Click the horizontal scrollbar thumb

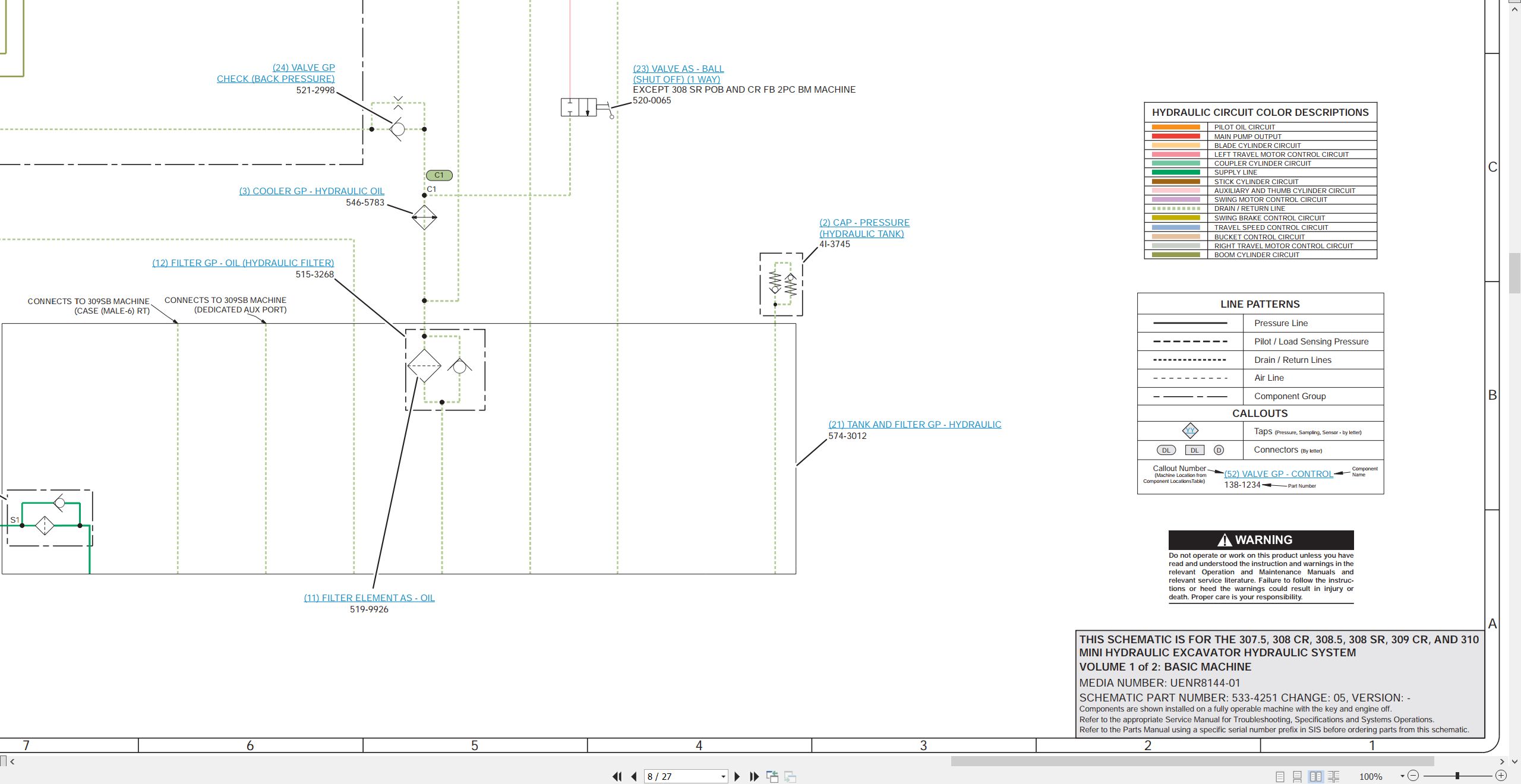tap(1192, 761)
